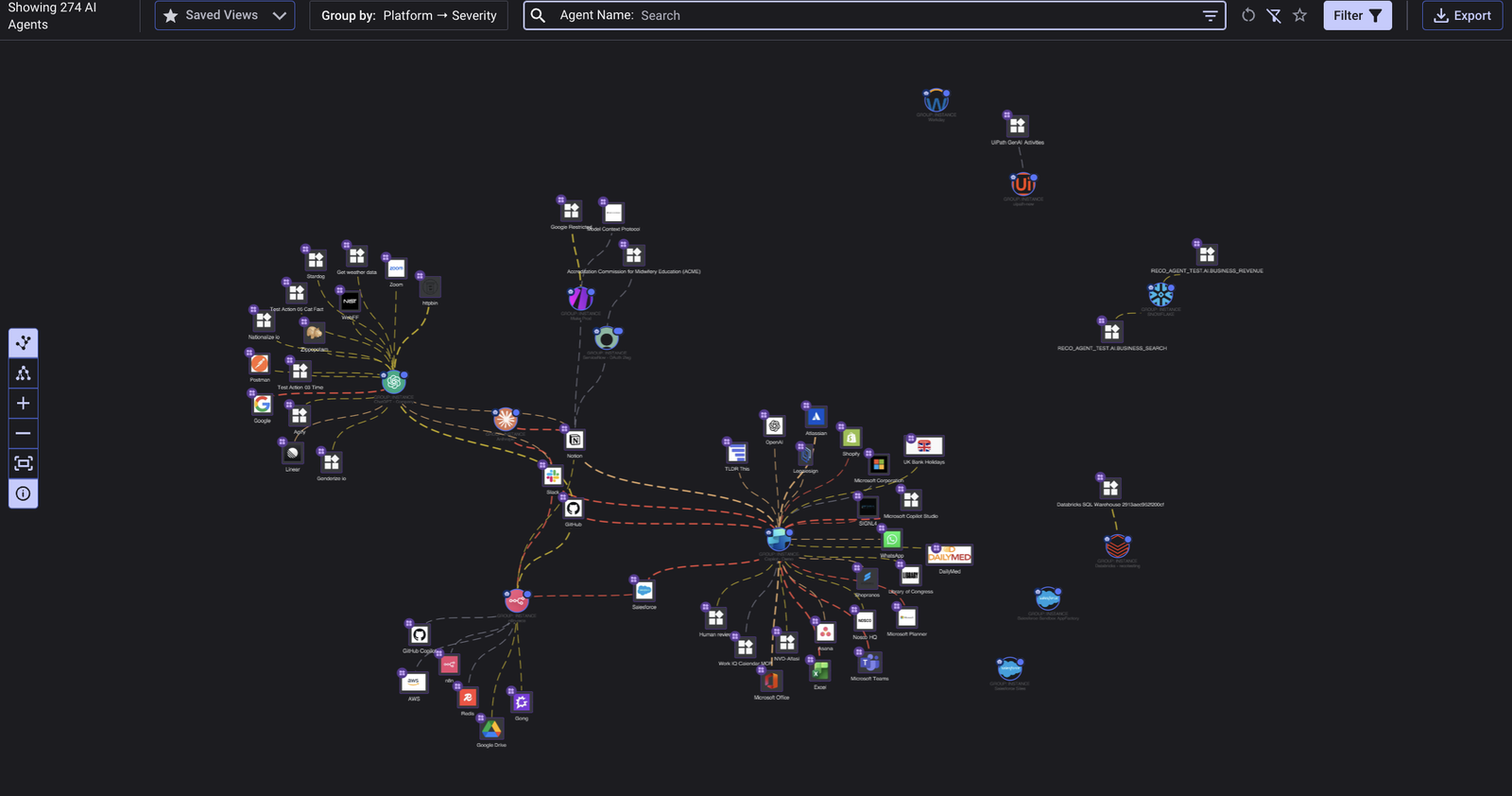The width and height of the screenshot is (1512, 796).
Task: Open search field options lines icon
Action: point(1210,15)
